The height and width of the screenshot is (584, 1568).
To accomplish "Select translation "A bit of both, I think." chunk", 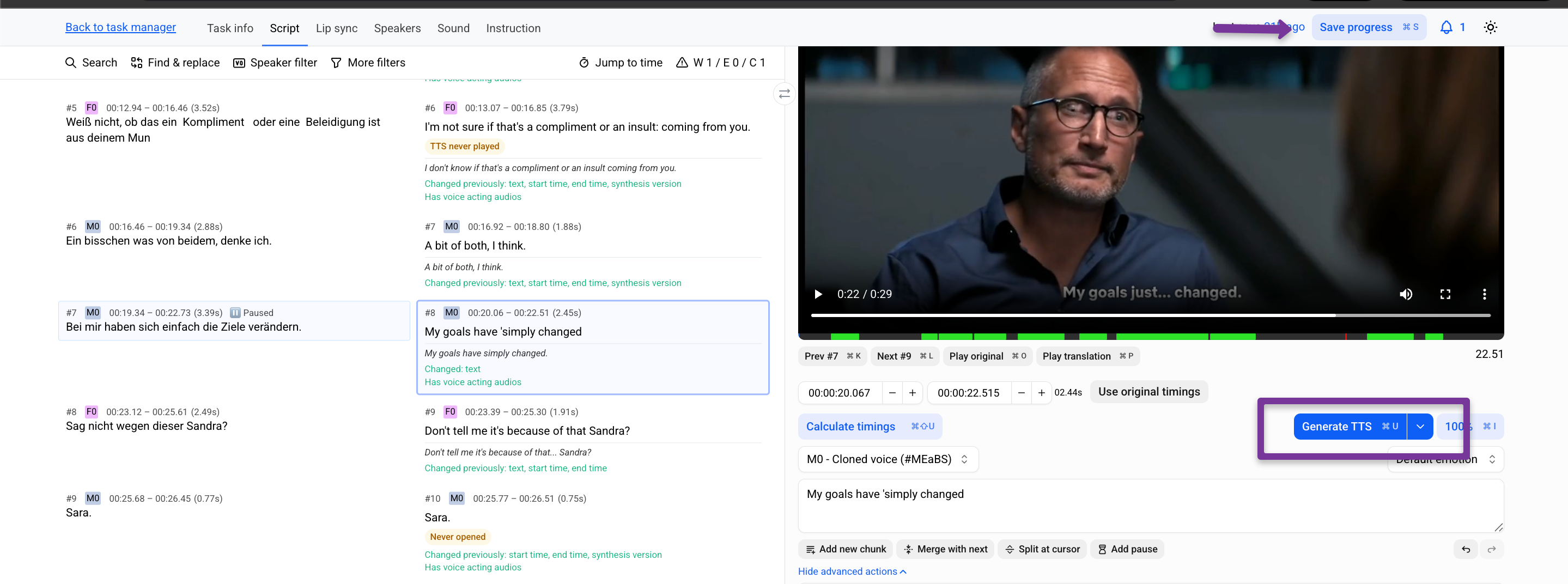I will point(475,246).
